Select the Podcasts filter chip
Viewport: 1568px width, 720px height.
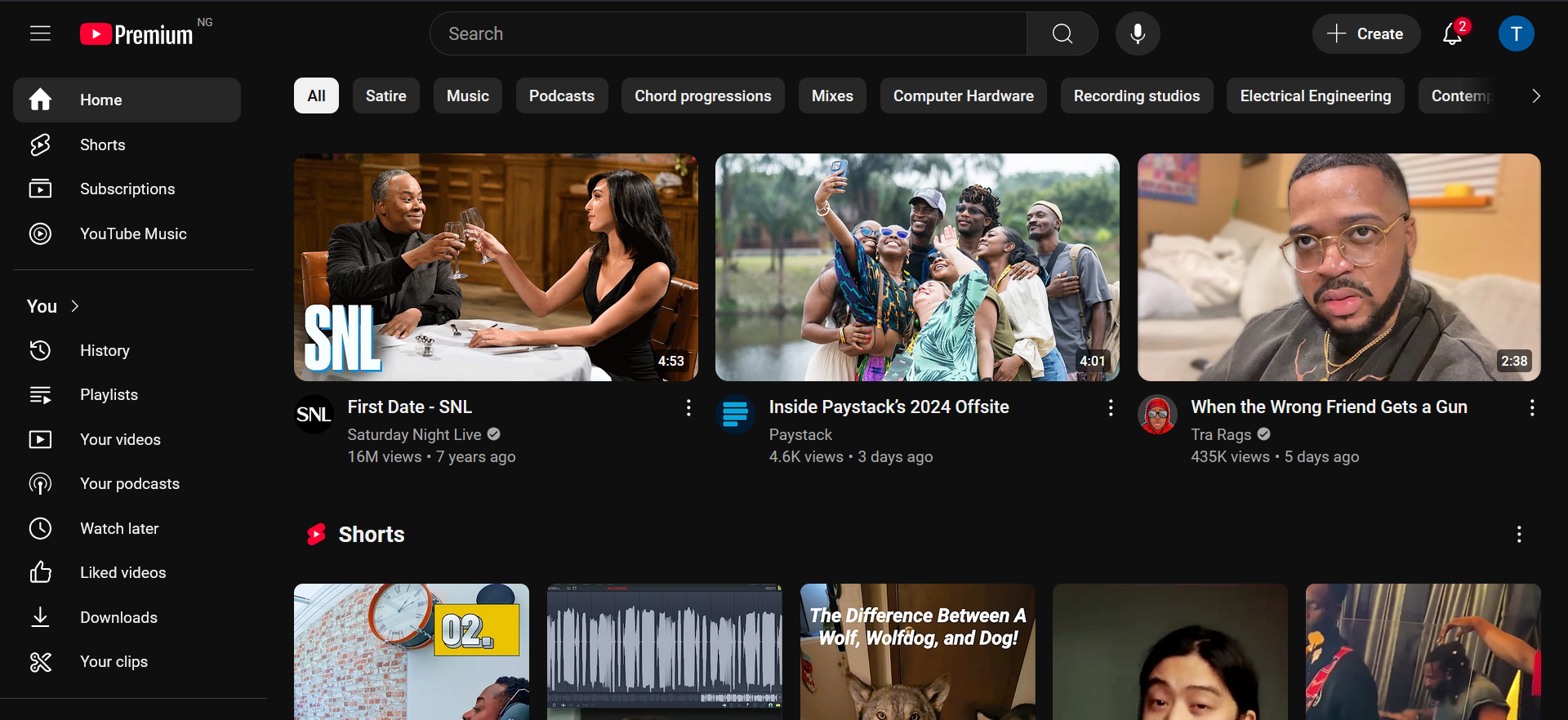point(562,96)
